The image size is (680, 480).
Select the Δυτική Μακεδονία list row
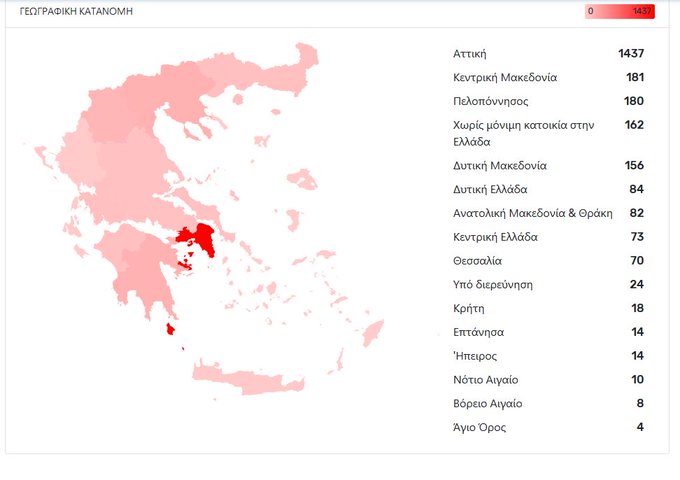[x=548, y=166]
